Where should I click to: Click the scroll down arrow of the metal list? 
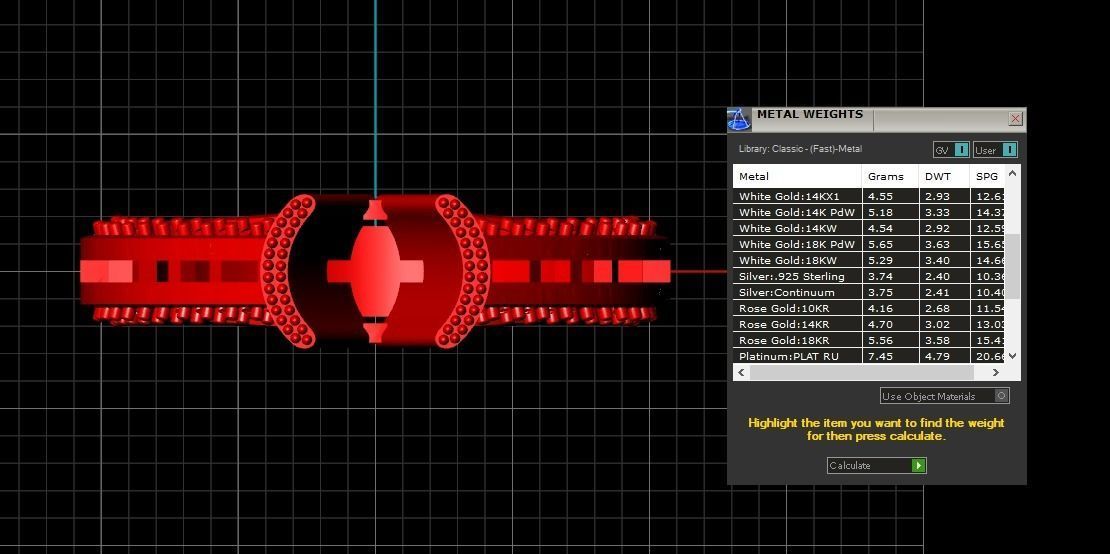(x=1013, y=356)
